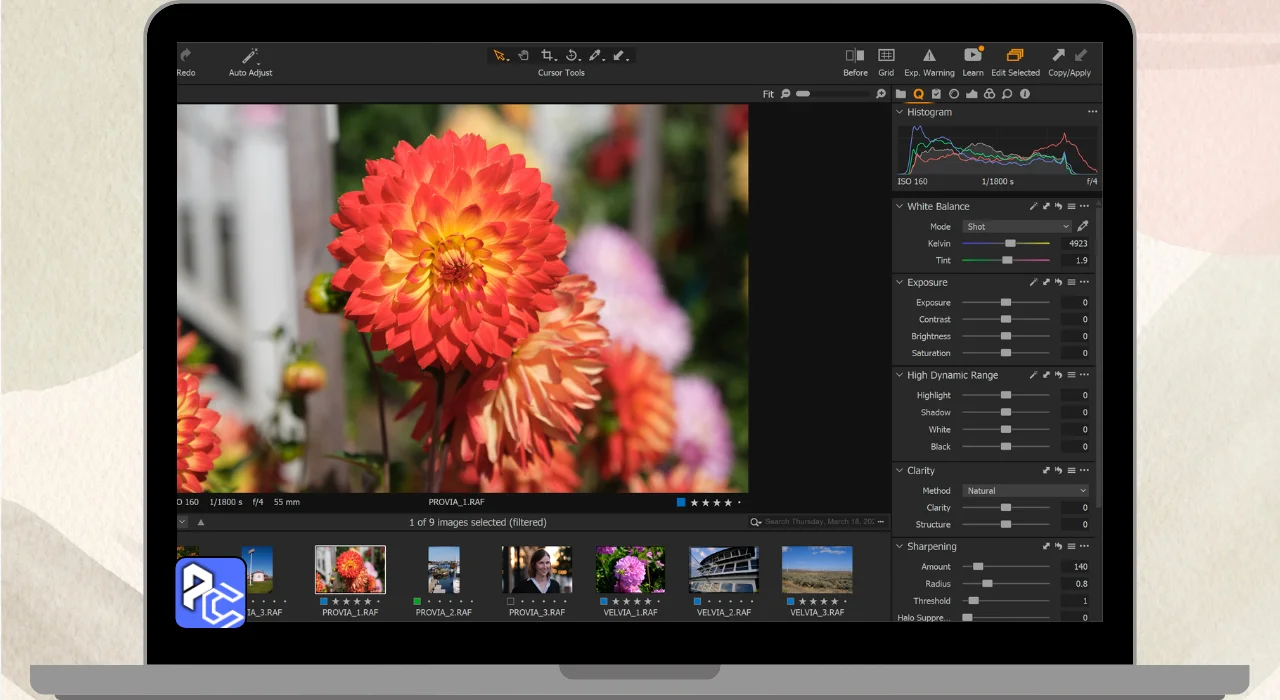Image resolution: width=1280 pixels, height=700 pixels.
Task: Open the Clarity Method dropdown
Action: pyautogui.click(x=1025, y=491)
